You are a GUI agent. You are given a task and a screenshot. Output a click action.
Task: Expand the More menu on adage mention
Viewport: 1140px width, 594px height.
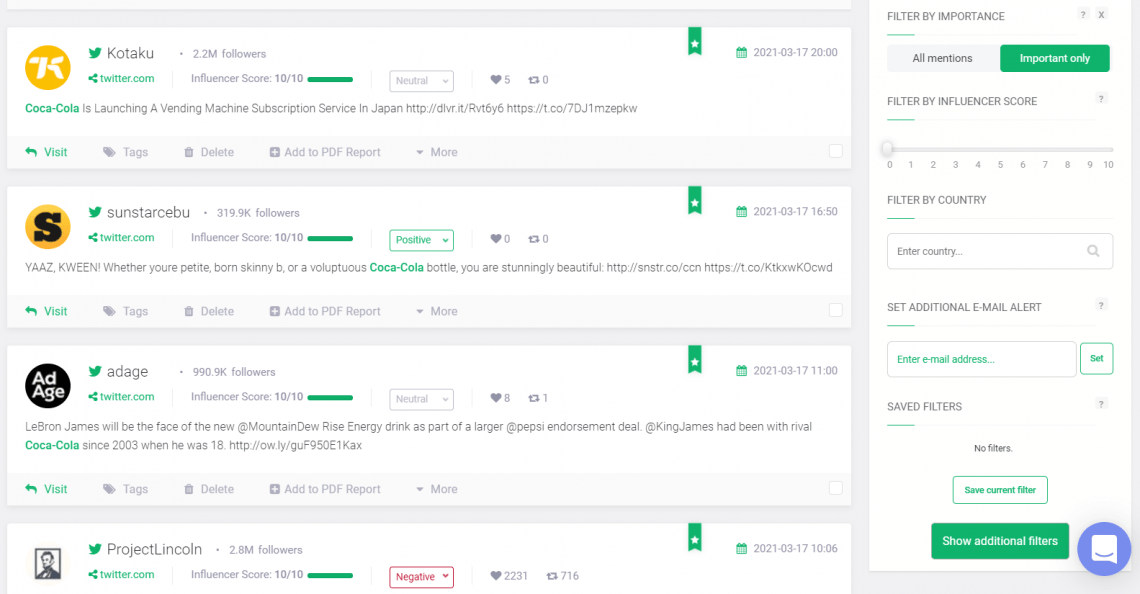pos(436,489)
